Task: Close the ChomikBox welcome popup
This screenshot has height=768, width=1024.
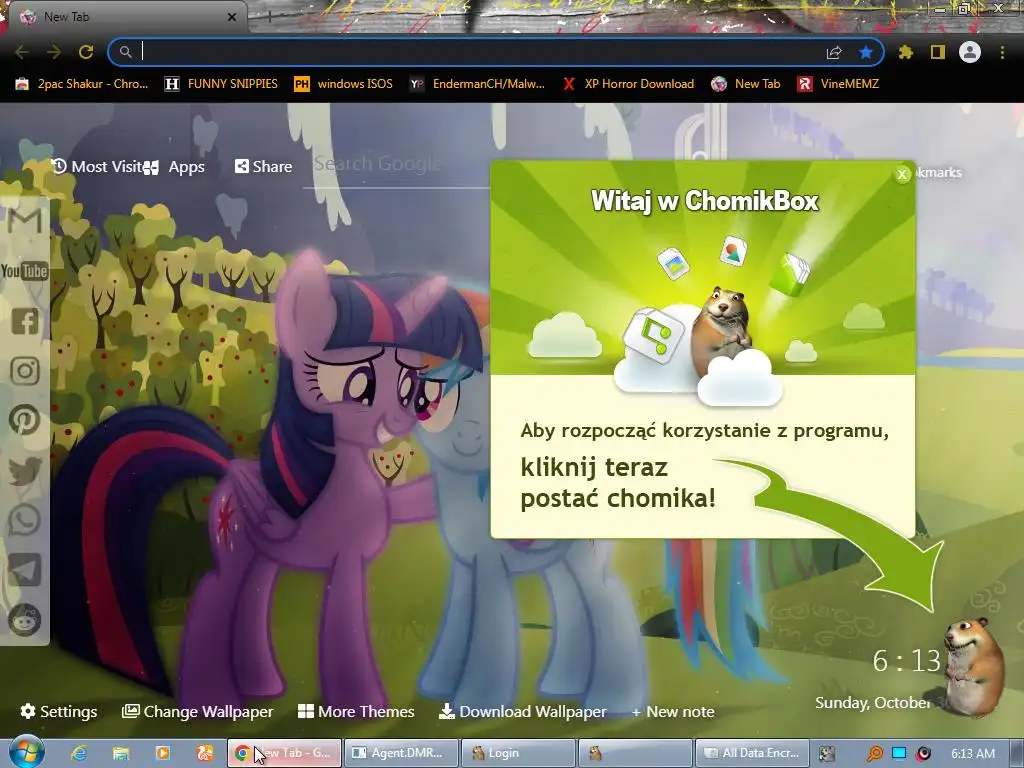Action: tap(902, 174)
